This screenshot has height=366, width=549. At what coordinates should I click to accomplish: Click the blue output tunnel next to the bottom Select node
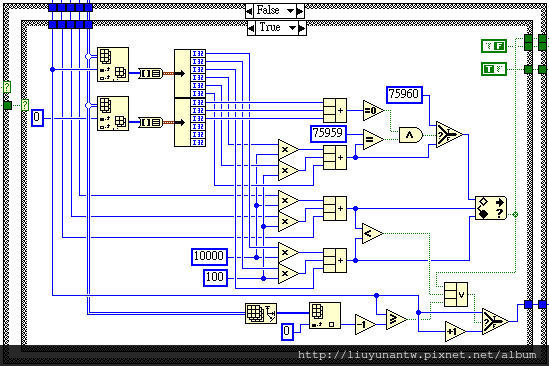(x=528, y=304)
